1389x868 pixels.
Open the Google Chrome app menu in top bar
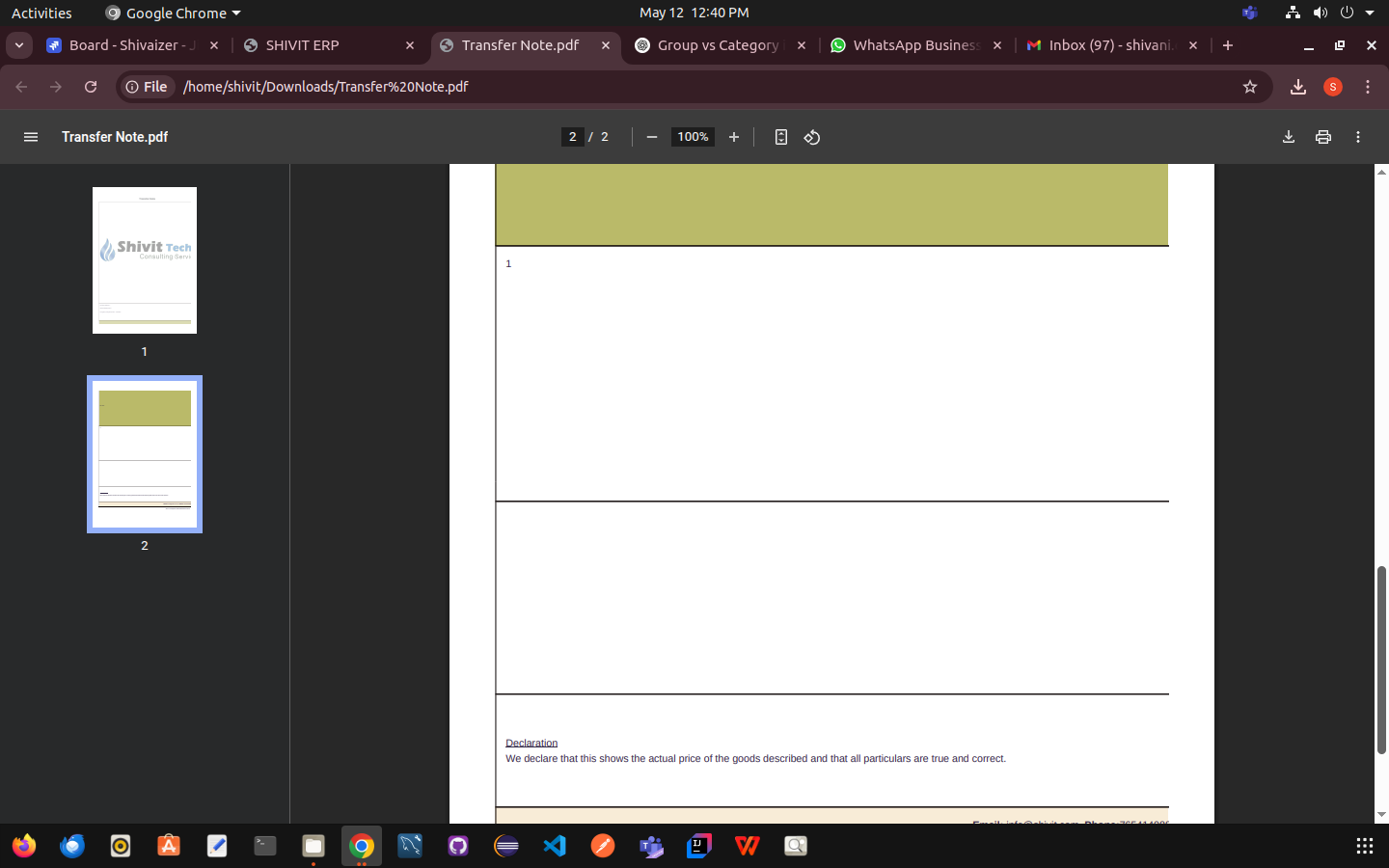point(174,14)
